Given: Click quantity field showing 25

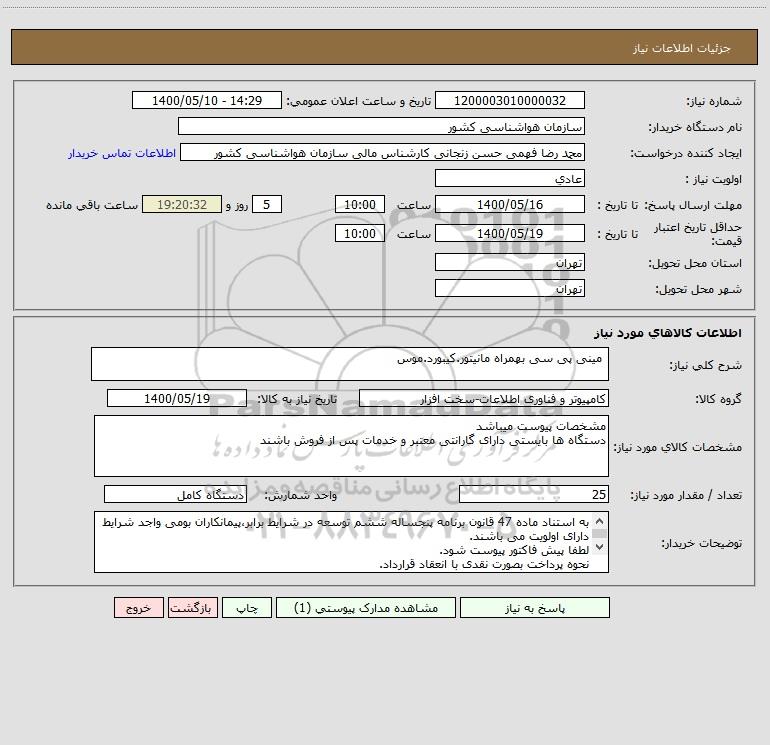Looking at the screenshot, I should coord(534,494).
